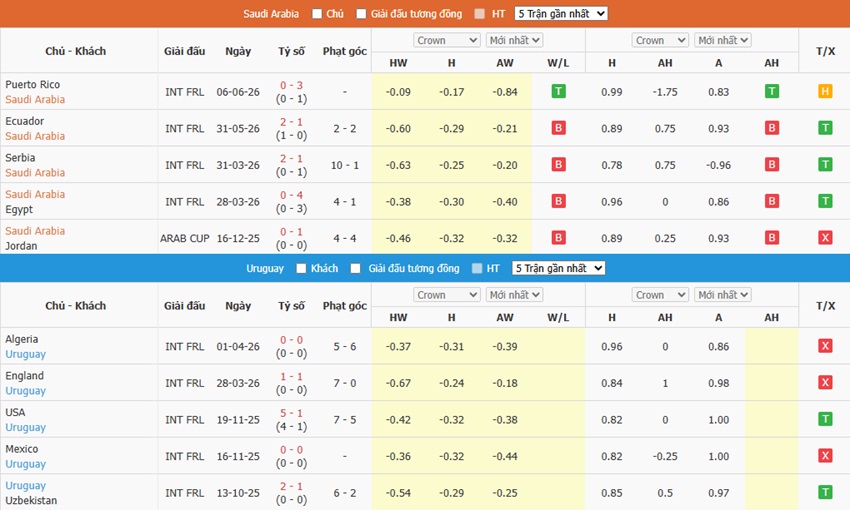Click red B W/L badge in Jordan row
This screenshot has height=510, width=850.
coord(558,237)
